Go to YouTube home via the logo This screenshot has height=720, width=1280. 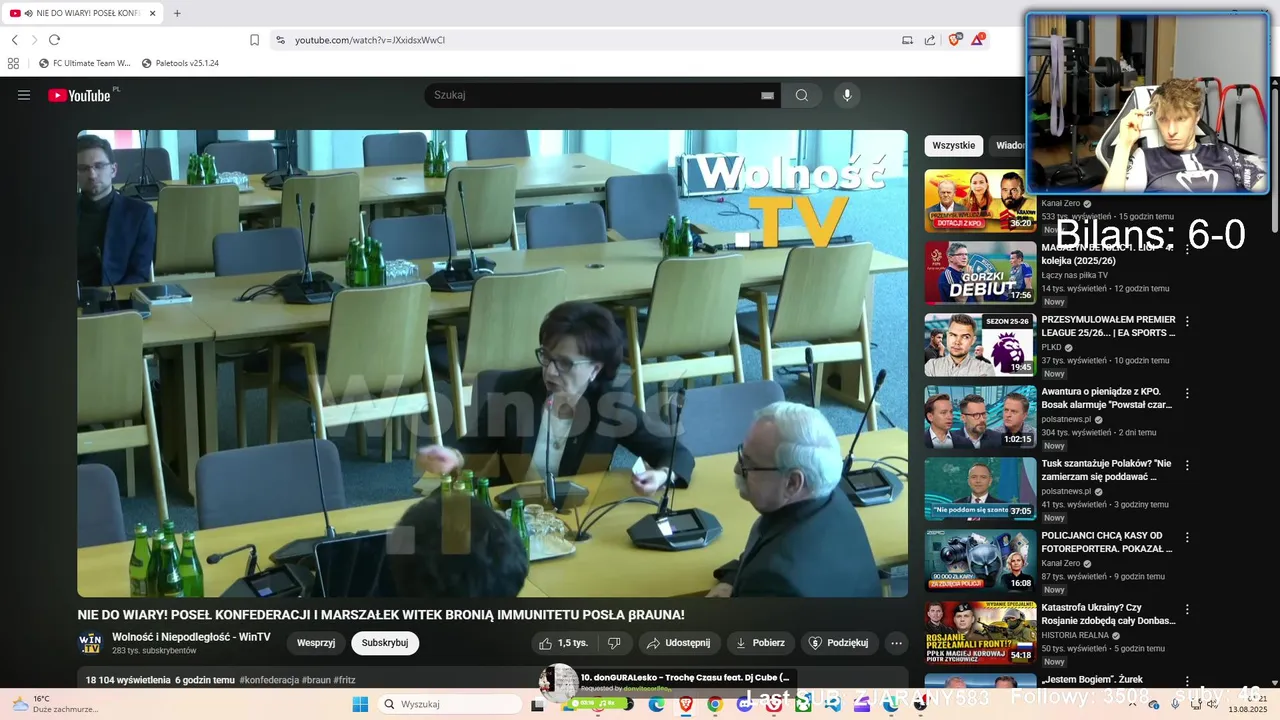pos(79,95)
